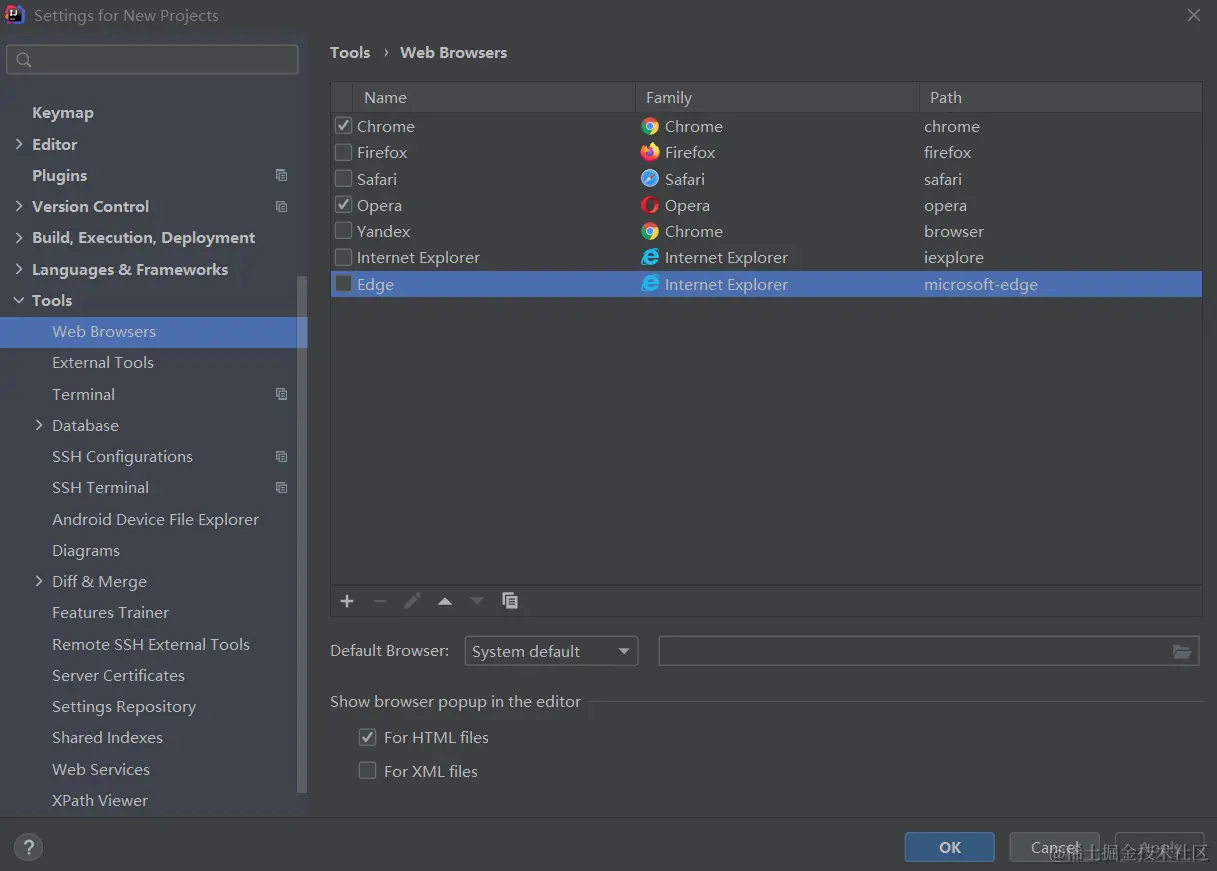
Task: Click the Move Down arrow icon
Action: click(477, 601)
